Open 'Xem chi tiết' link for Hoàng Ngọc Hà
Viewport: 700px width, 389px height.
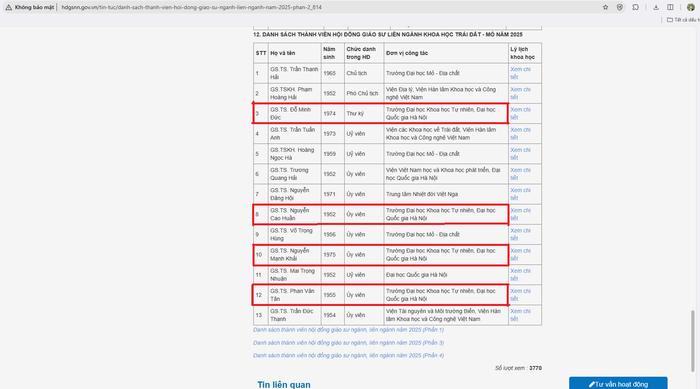pos(520,154)
